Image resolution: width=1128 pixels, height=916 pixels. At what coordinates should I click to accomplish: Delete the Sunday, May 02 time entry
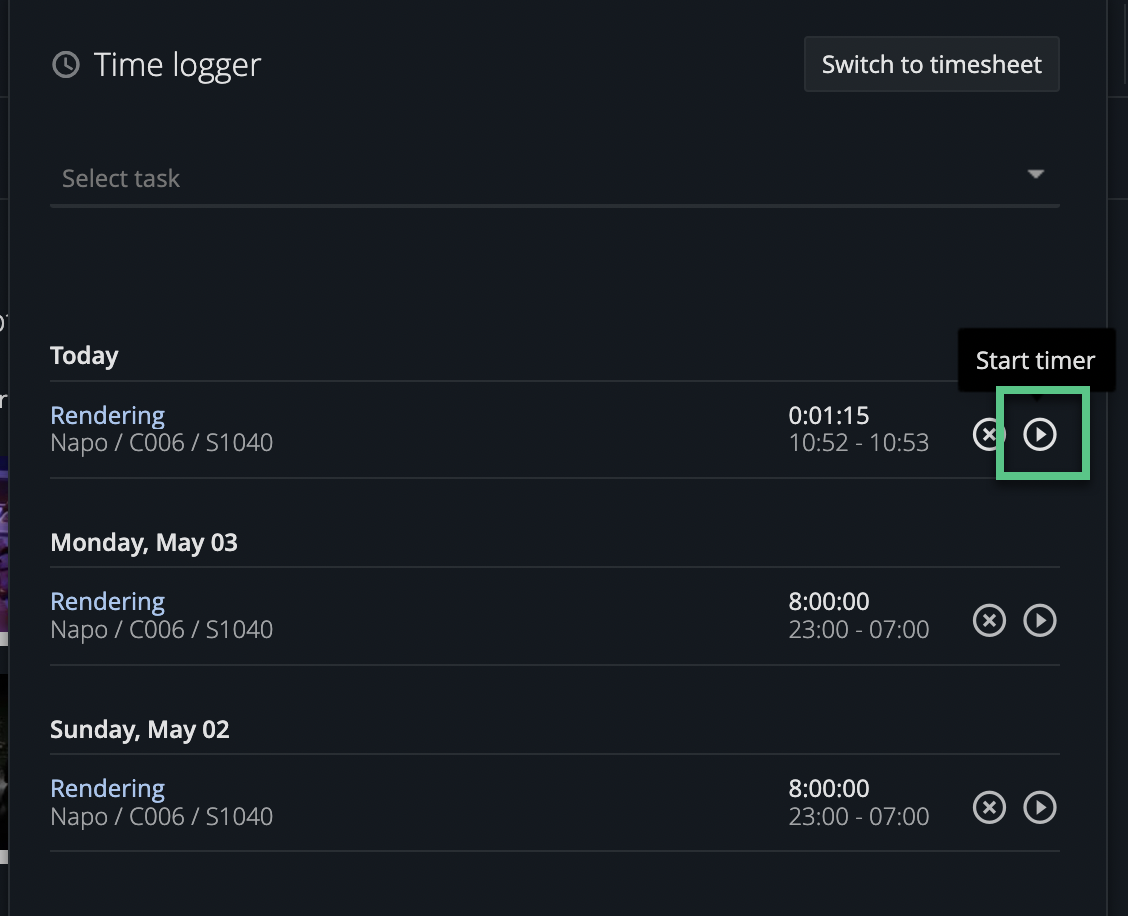tap(989, 807)
